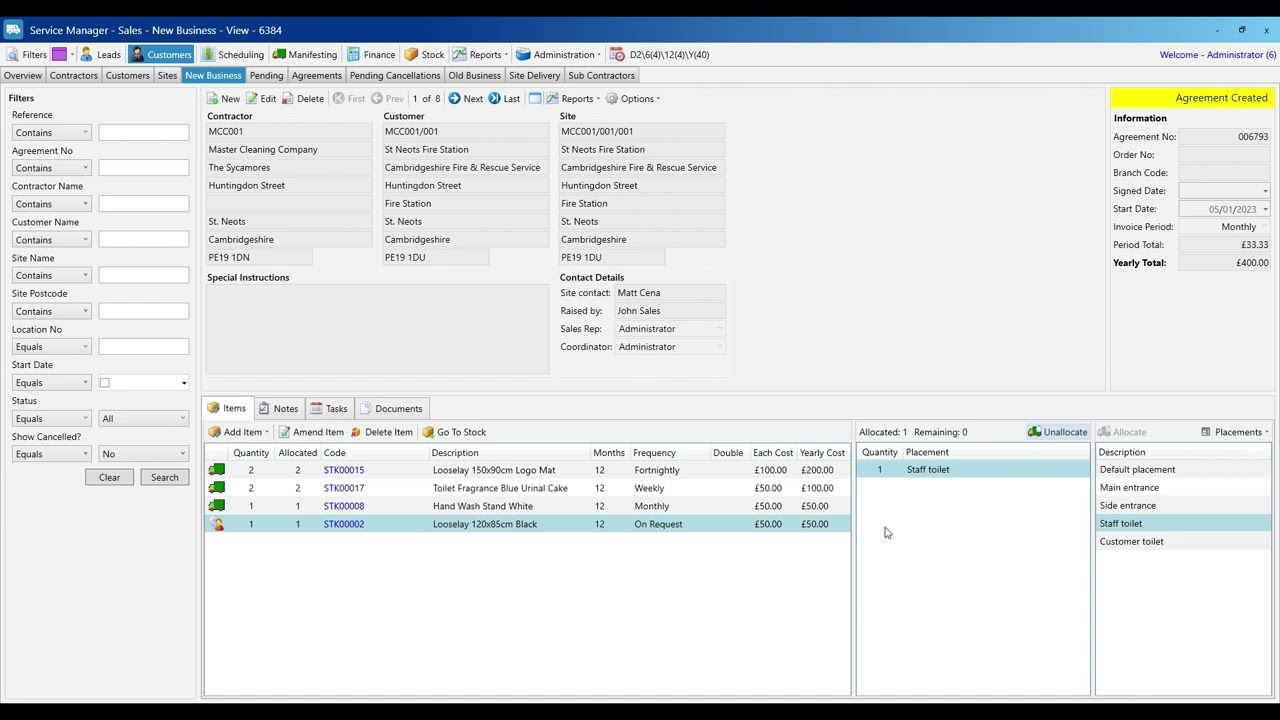Select the Main entrance placement
1280x720 pixels.
(1184, 488)
